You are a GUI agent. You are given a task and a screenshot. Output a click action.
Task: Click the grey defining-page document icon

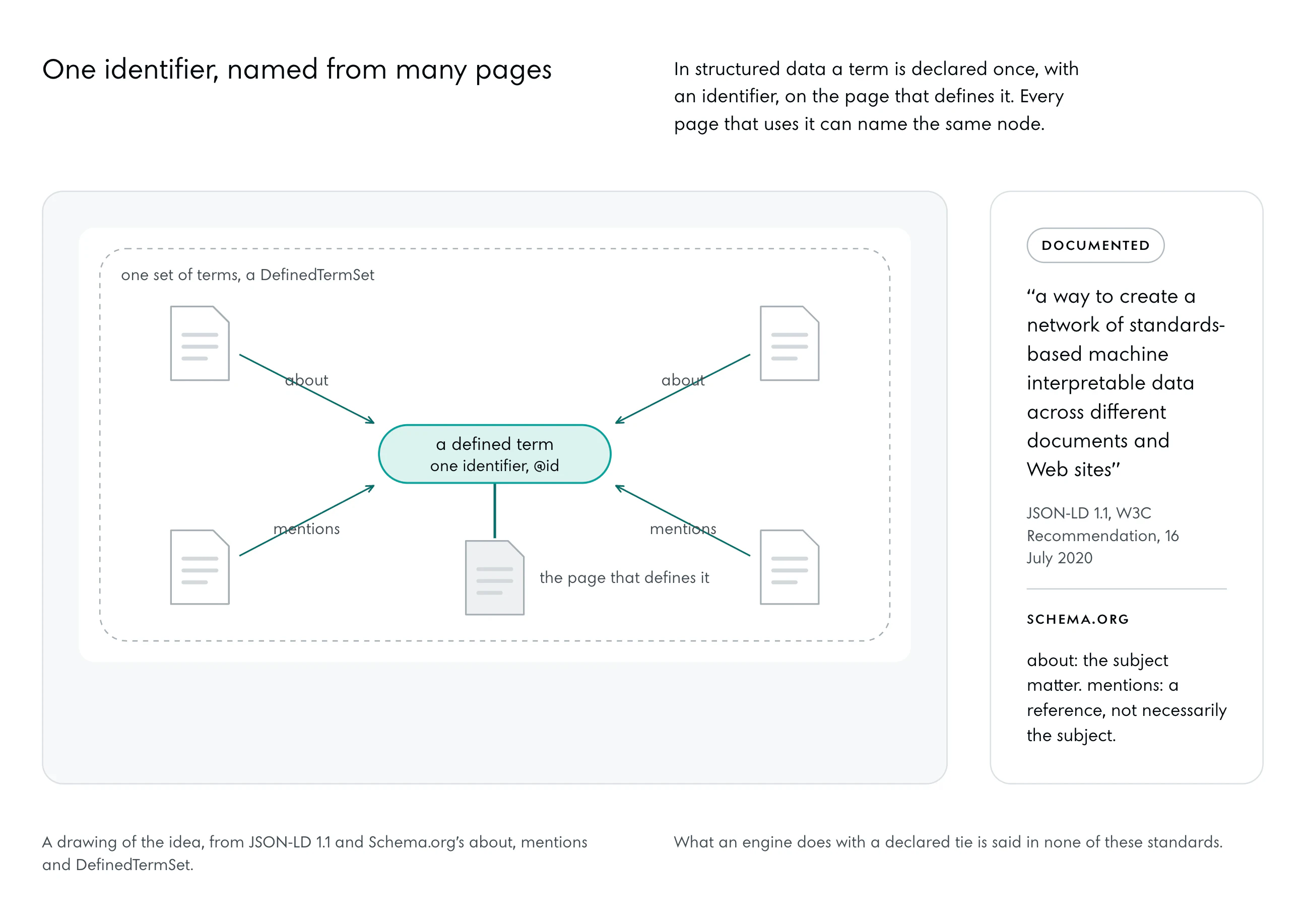pos(494,577)
